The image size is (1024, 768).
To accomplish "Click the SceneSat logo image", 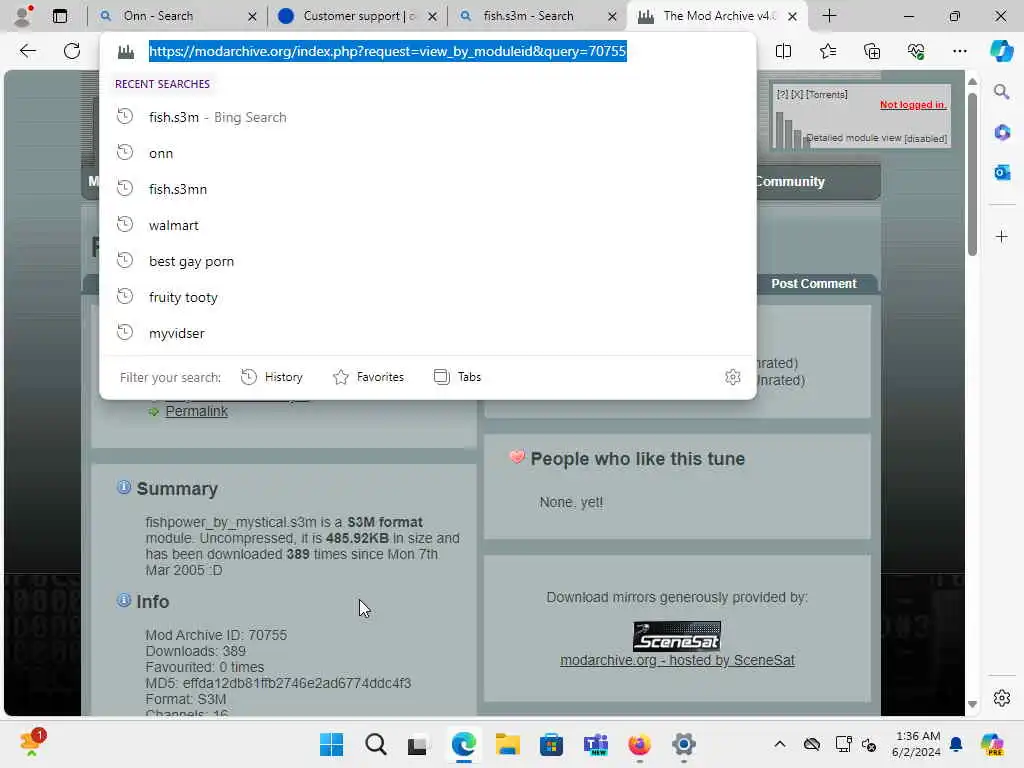I will (x=677, y=636).
